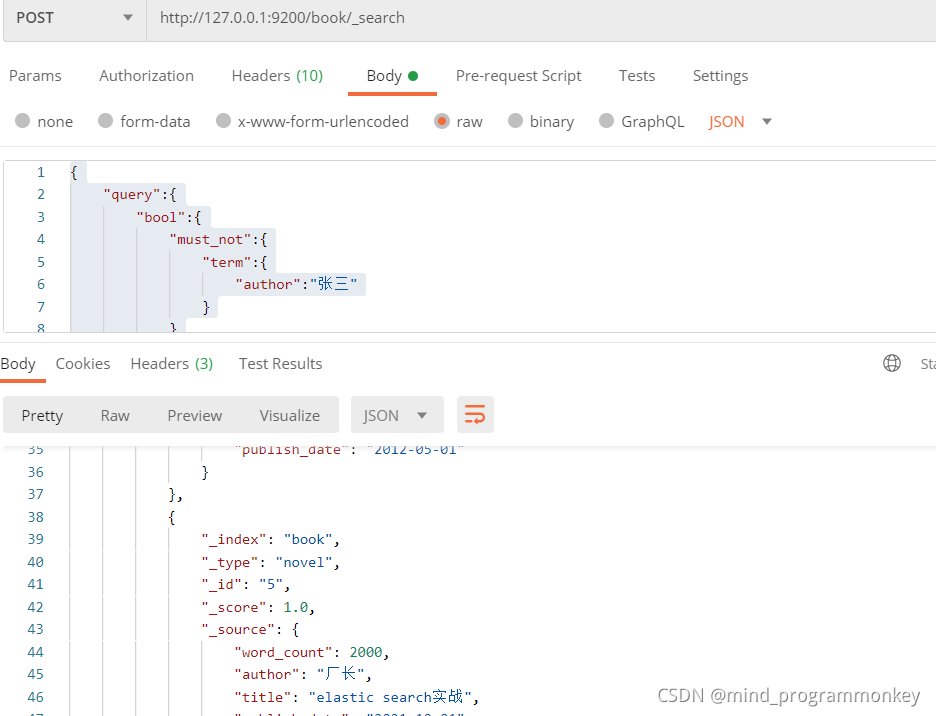
Task: Open request Headers (10) tab
Action: [277, 76]
